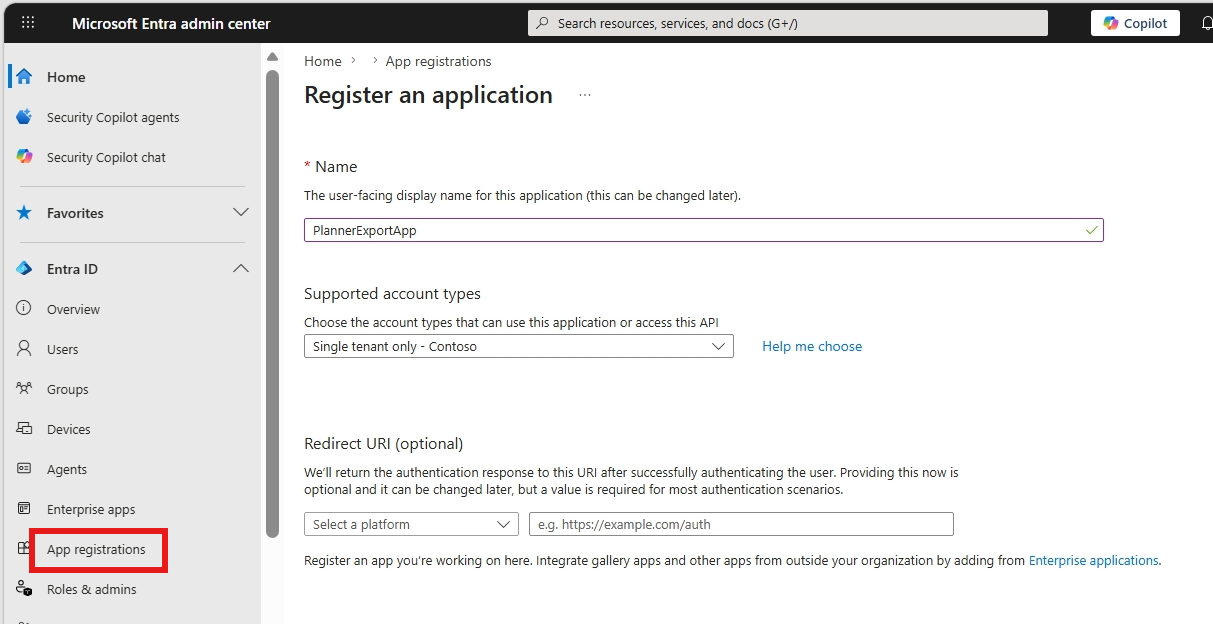Click the sidebar vertical scrollbar thumb

point(272,304)
